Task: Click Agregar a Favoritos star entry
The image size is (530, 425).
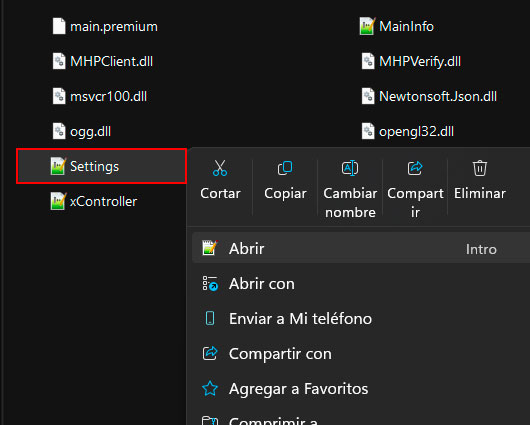Action: 361,388
